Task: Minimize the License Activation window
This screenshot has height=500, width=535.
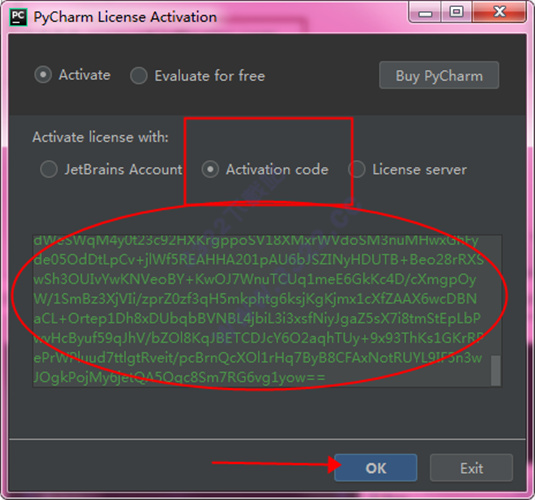Action: coord(425,12)
